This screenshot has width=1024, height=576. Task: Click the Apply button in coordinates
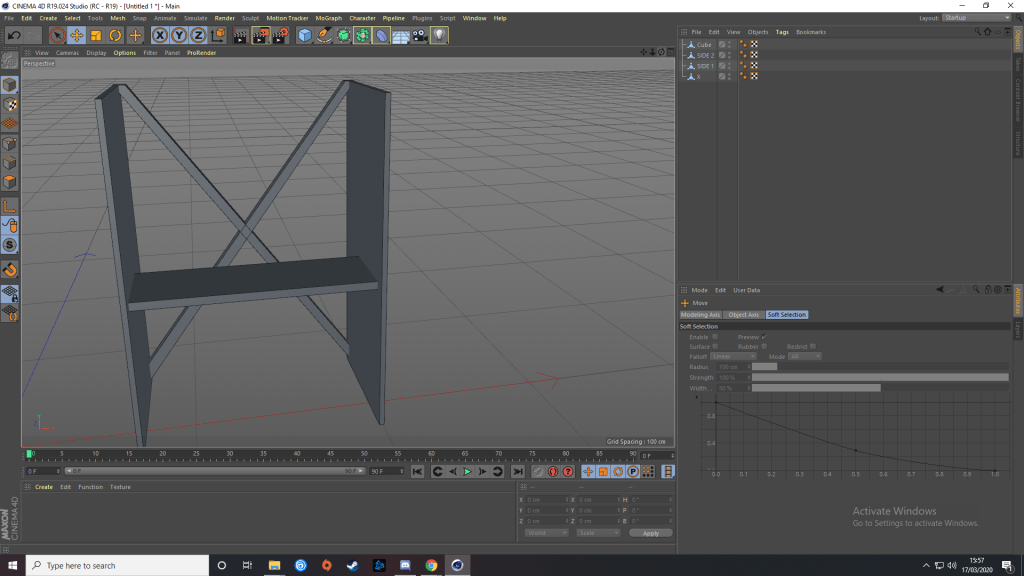click(x=651, y=533)
